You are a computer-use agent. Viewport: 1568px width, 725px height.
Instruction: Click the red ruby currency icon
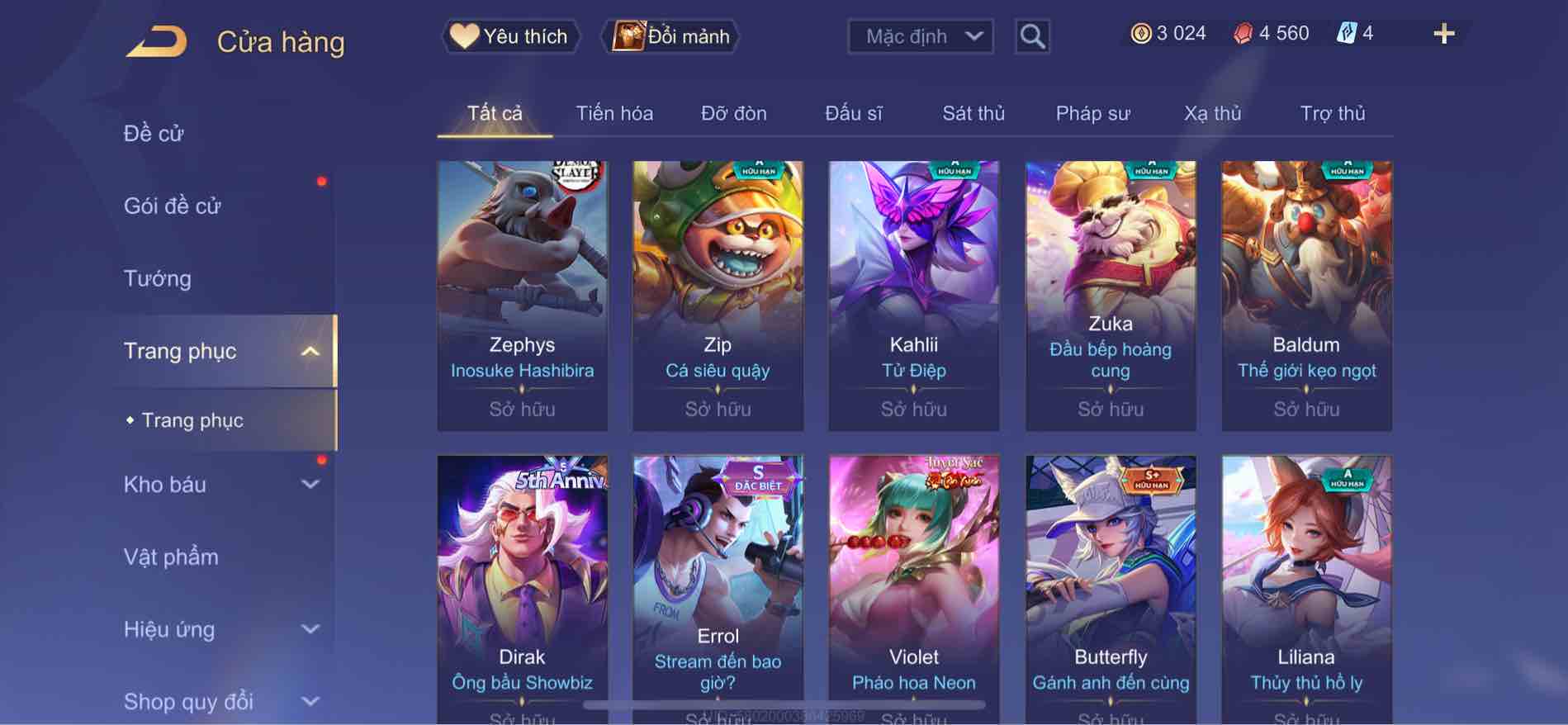(1243, 33)
